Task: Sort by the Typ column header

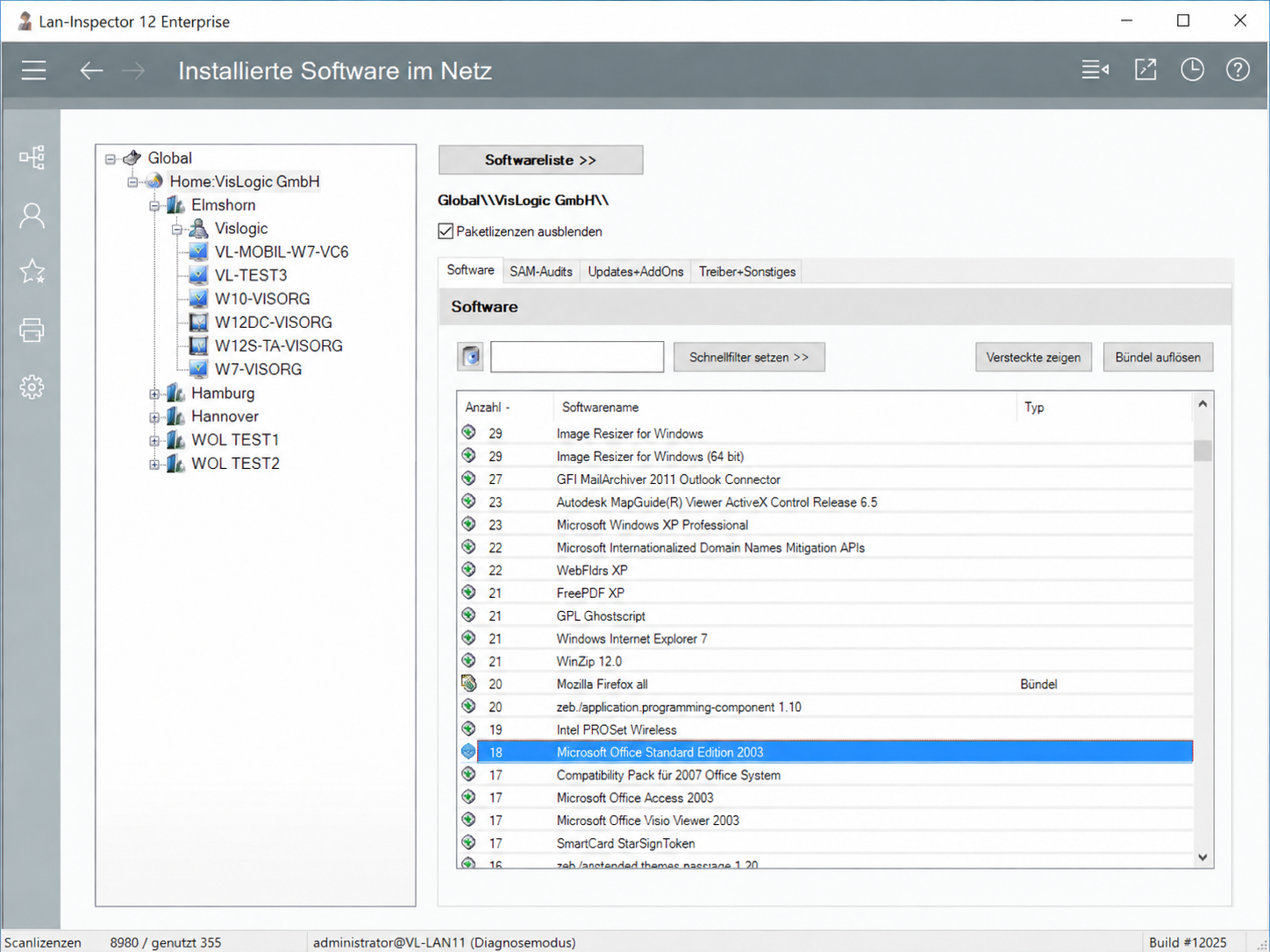Action: coord(1105,407)
